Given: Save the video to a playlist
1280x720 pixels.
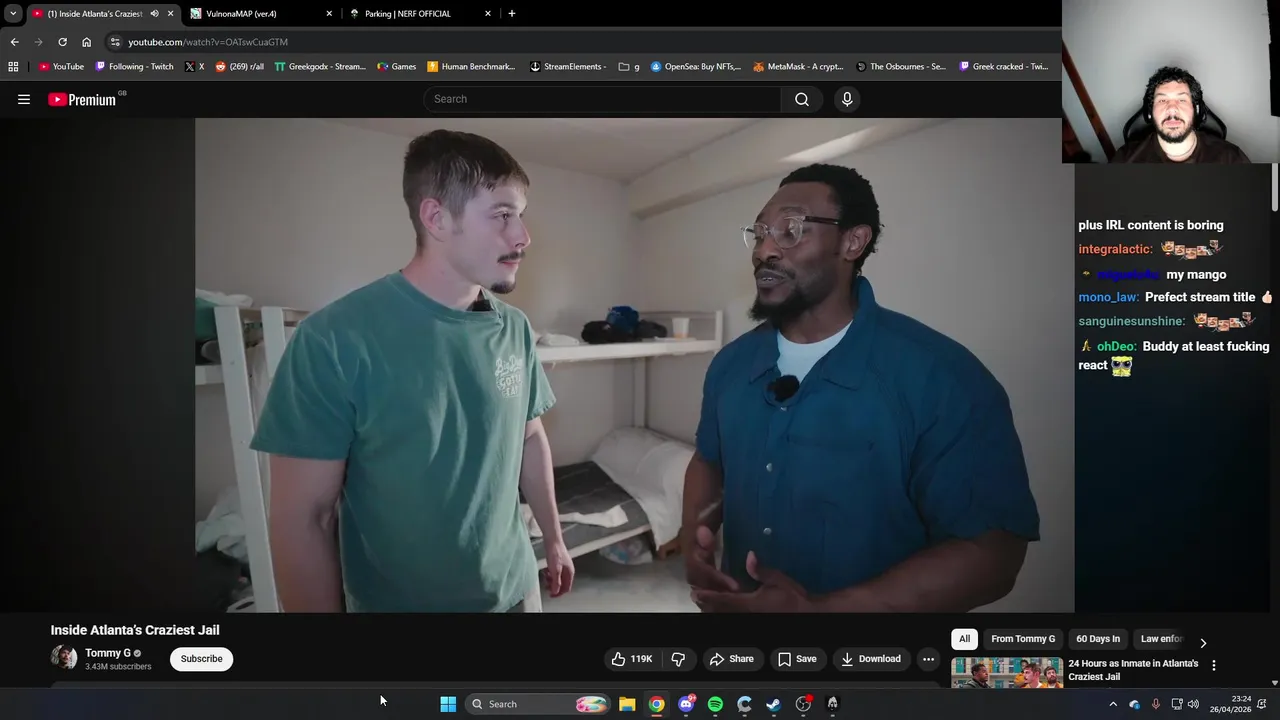Looking at the screenshot, I should tap(797, 659).
